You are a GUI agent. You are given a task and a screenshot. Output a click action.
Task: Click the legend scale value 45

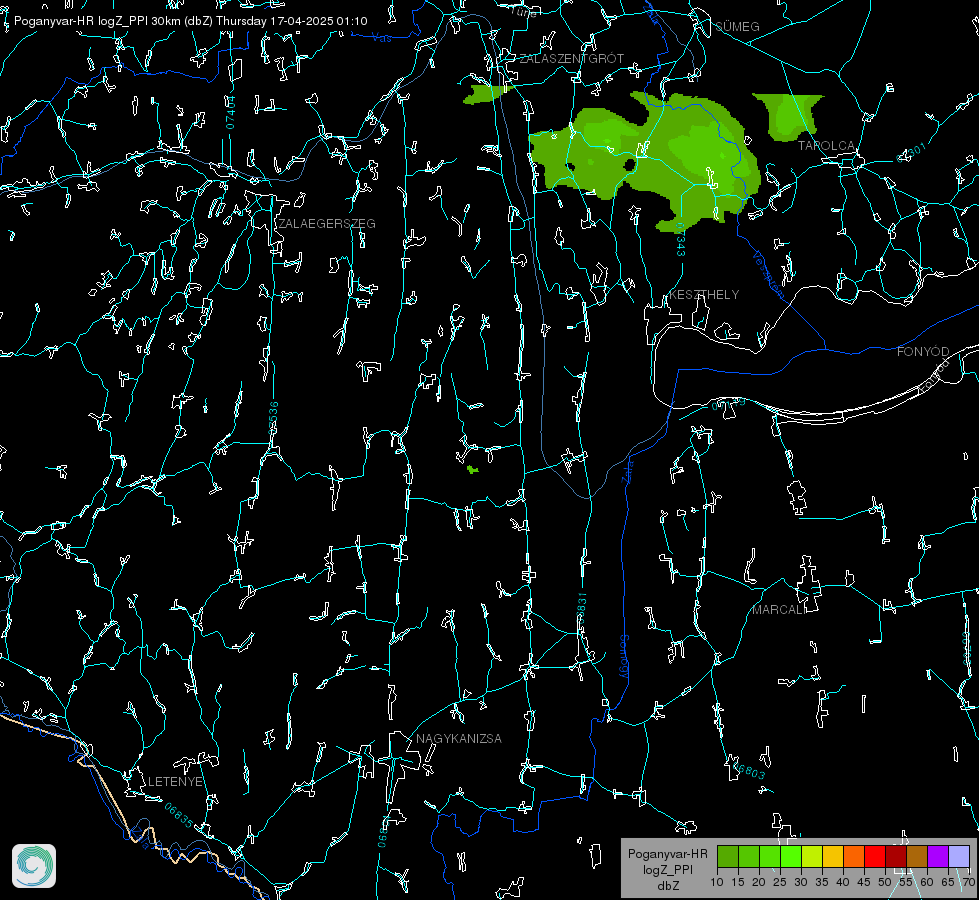(x=864, y=882)
